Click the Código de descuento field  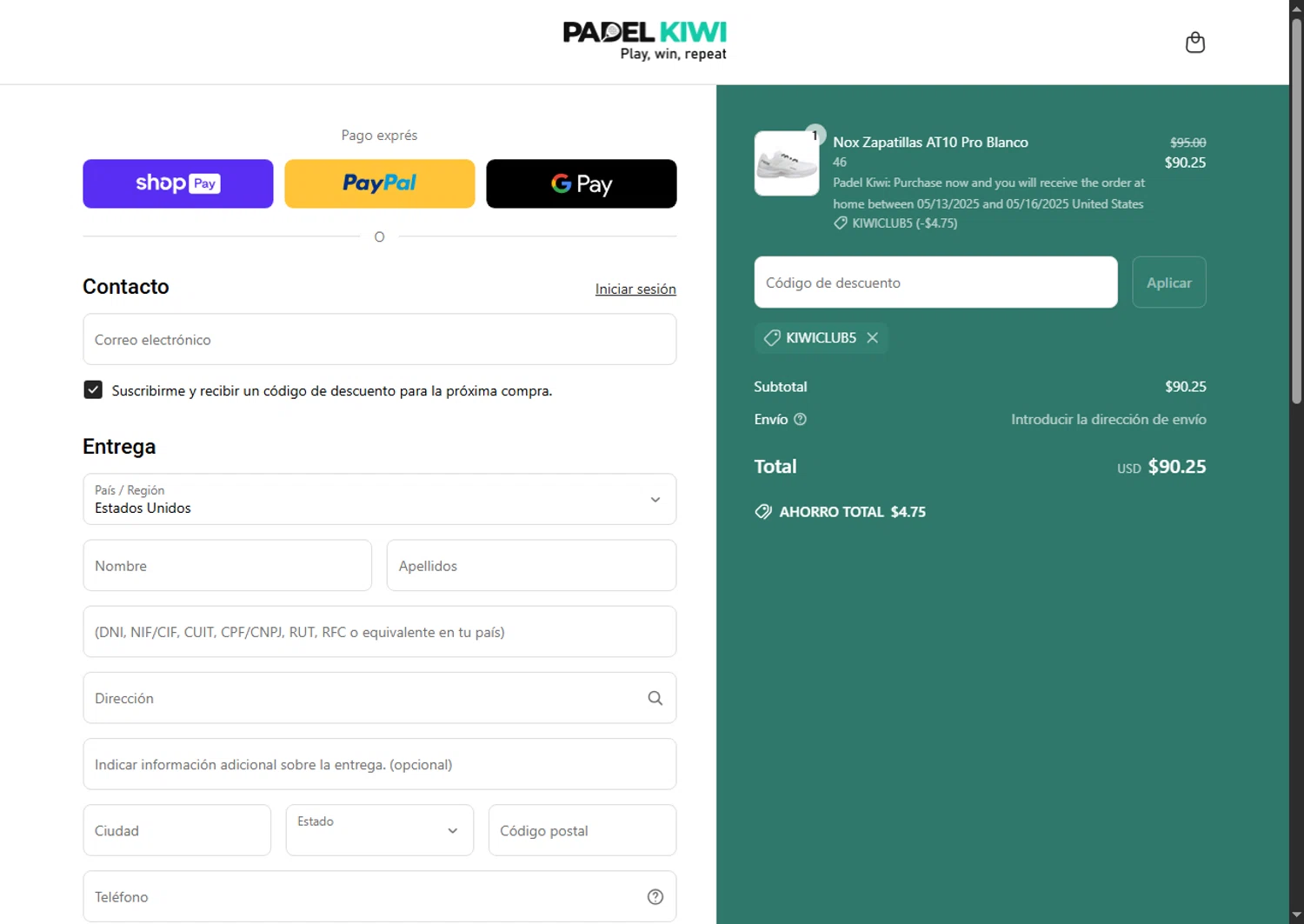click(x=935, y=282)
